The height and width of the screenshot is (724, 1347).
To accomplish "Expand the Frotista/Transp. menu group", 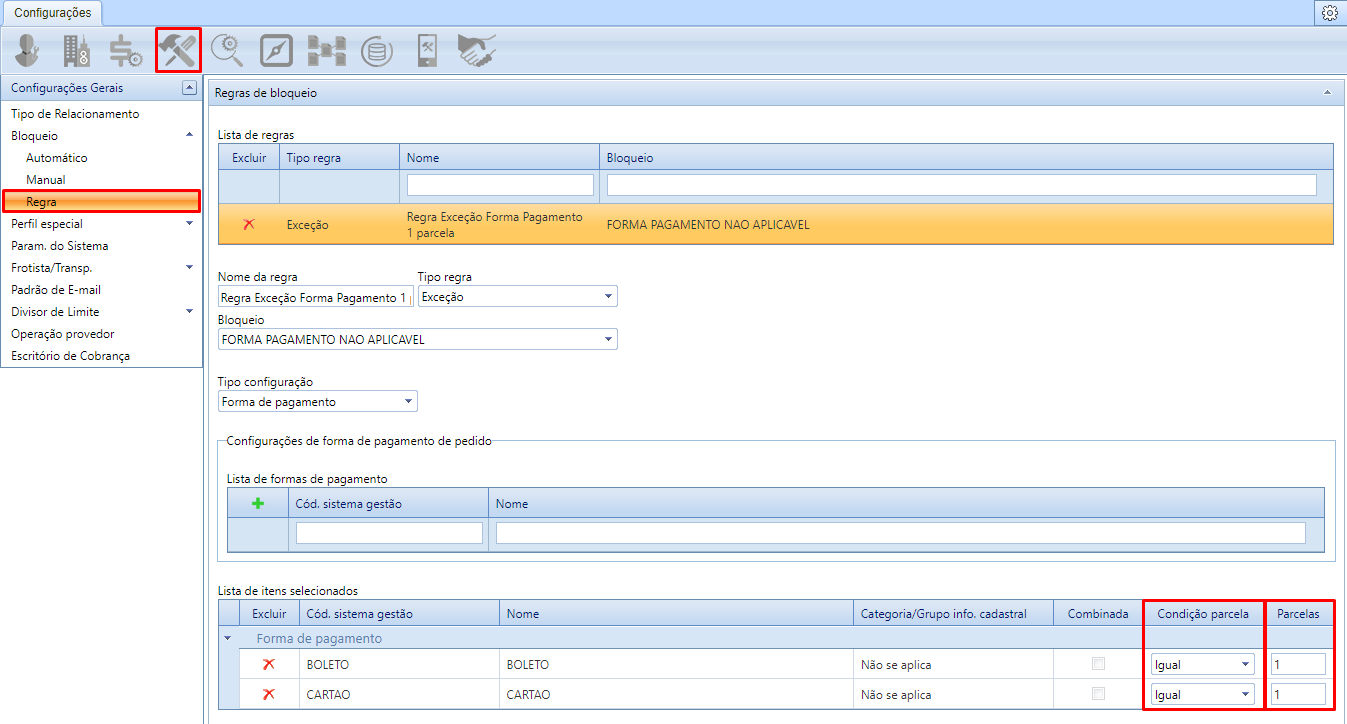I will click(190, 267).
